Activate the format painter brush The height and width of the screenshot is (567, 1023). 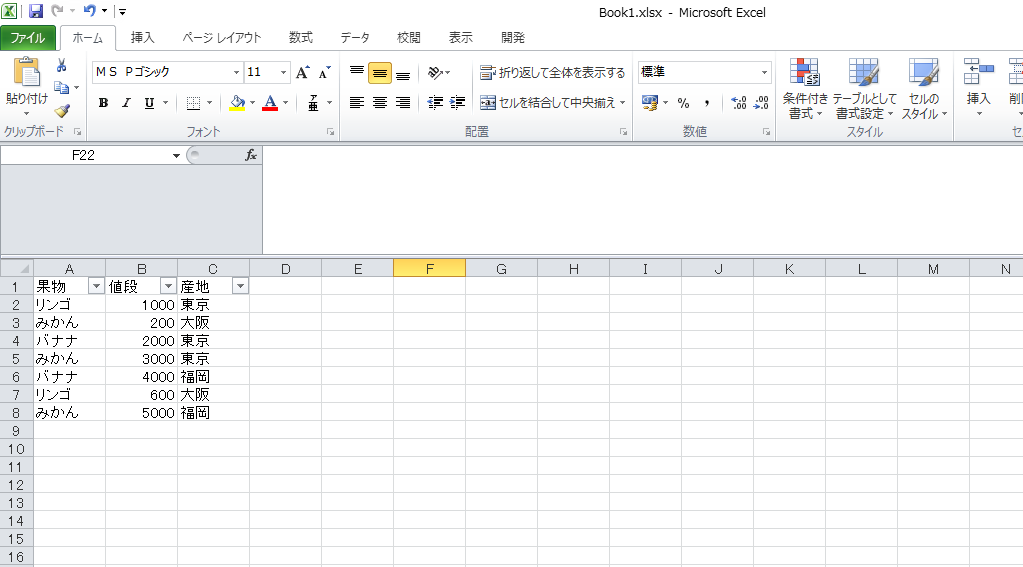coord(62,110)
